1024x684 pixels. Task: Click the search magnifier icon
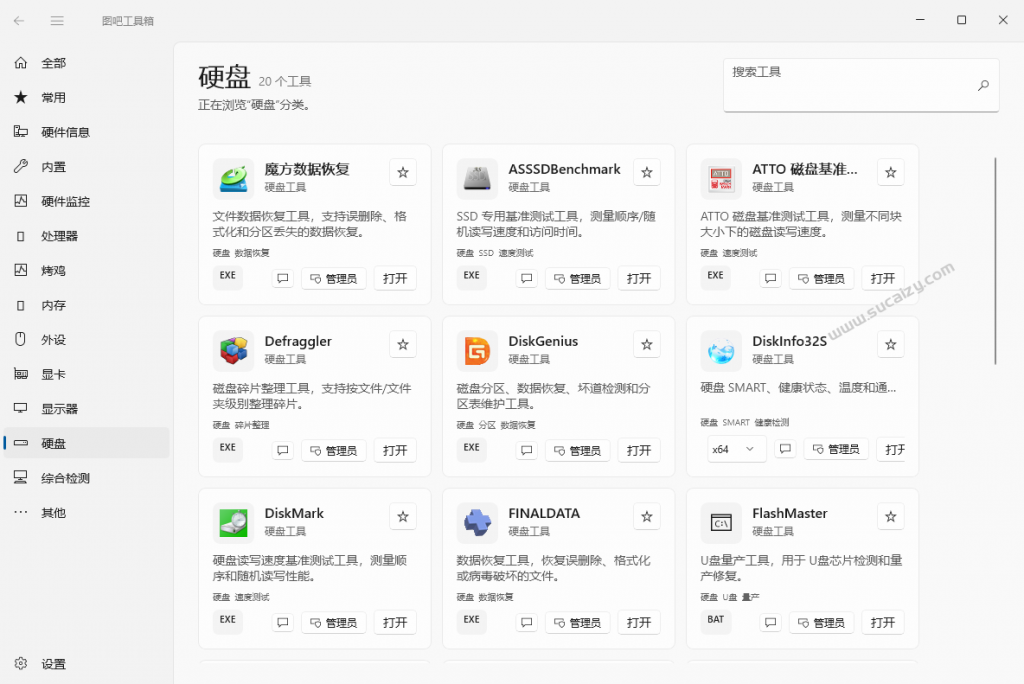coord(983,85)
